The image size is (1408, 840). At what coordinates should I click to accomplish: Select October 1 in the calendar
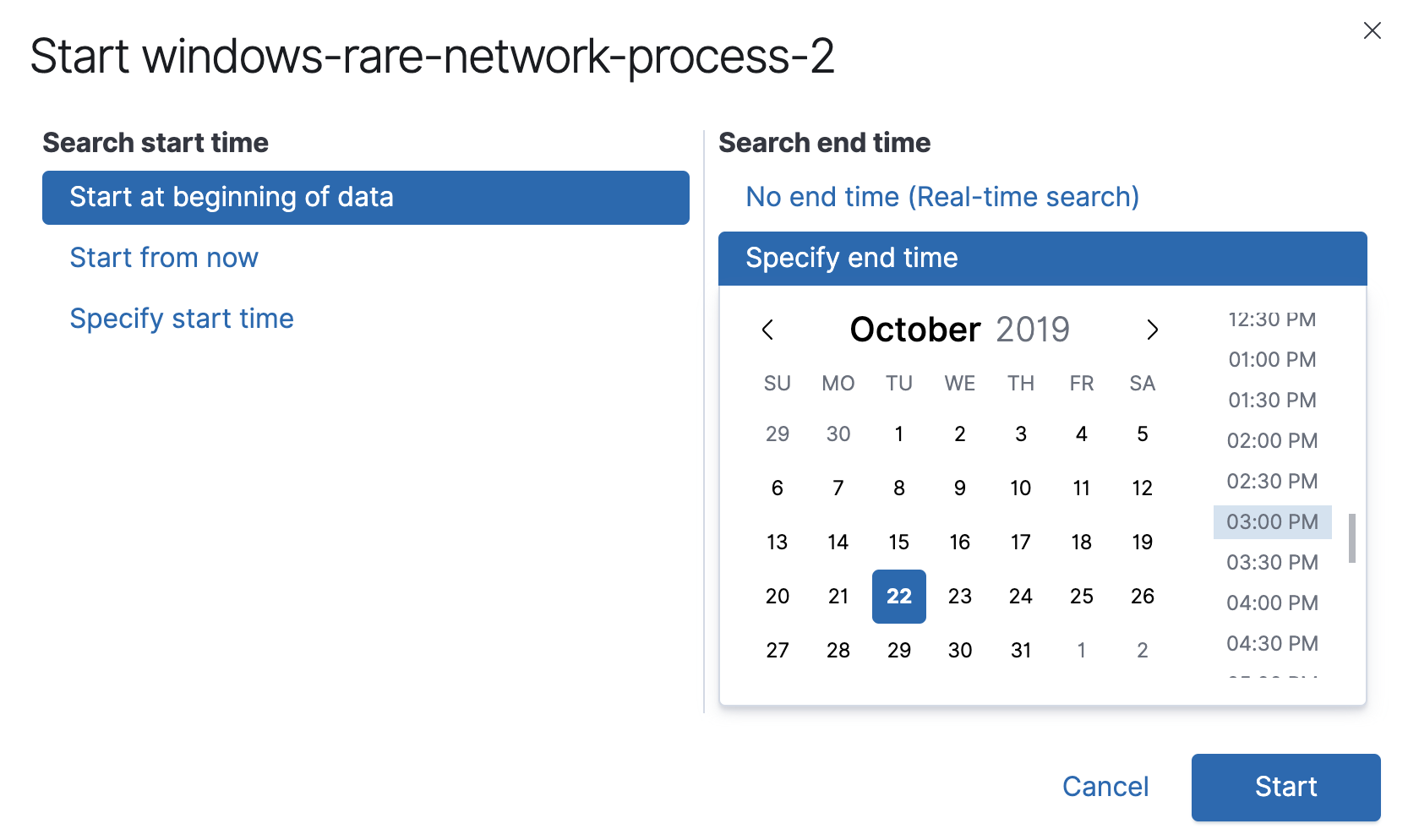[x=898, y=434]
